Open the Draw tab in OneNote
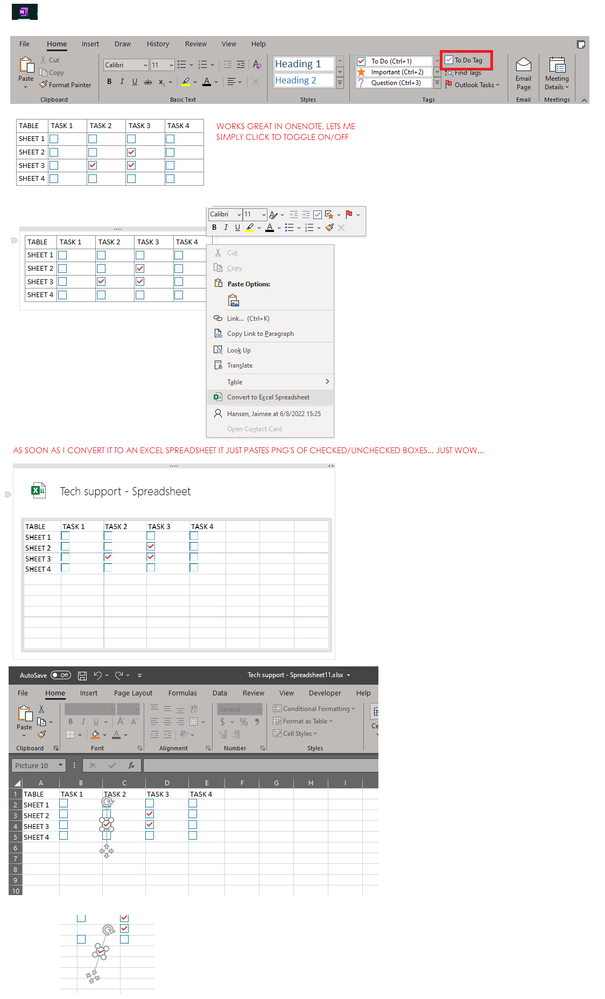Viewport: 605px width, 999px height. point(122,44)
